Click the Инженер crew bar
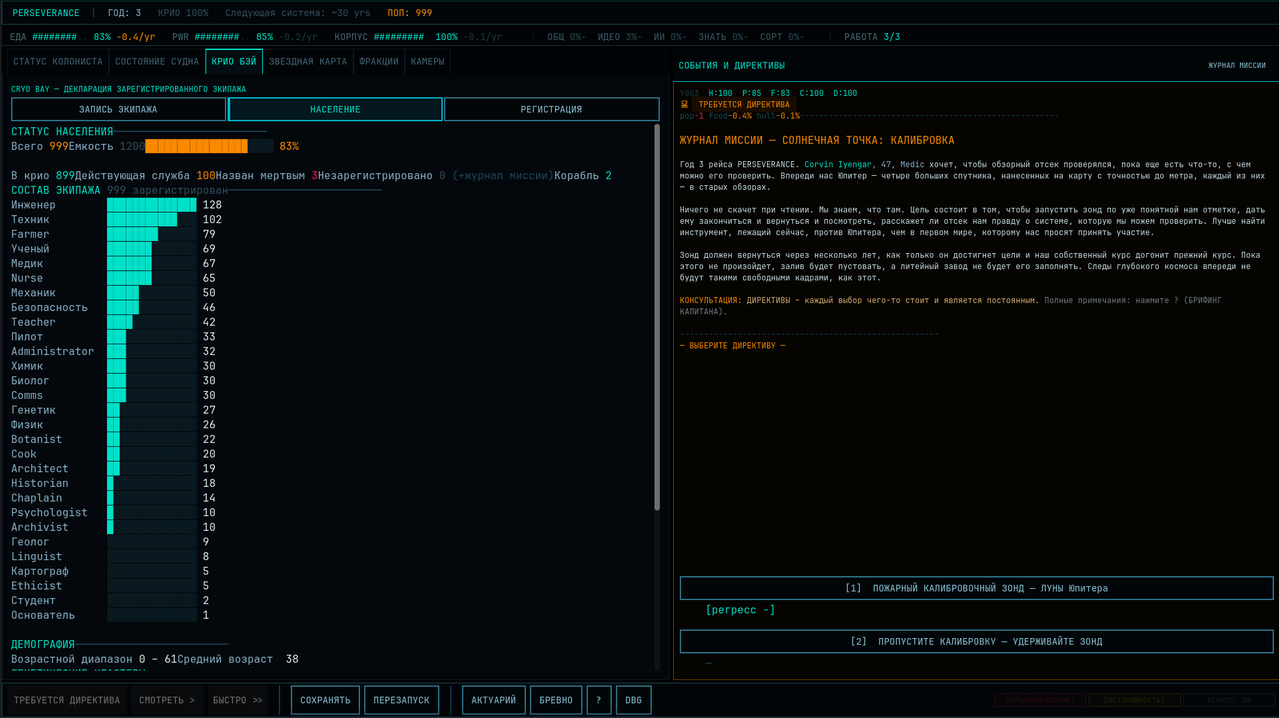Screen dimensions: 1279x718 pyautogui.click(x=152, y=205)
